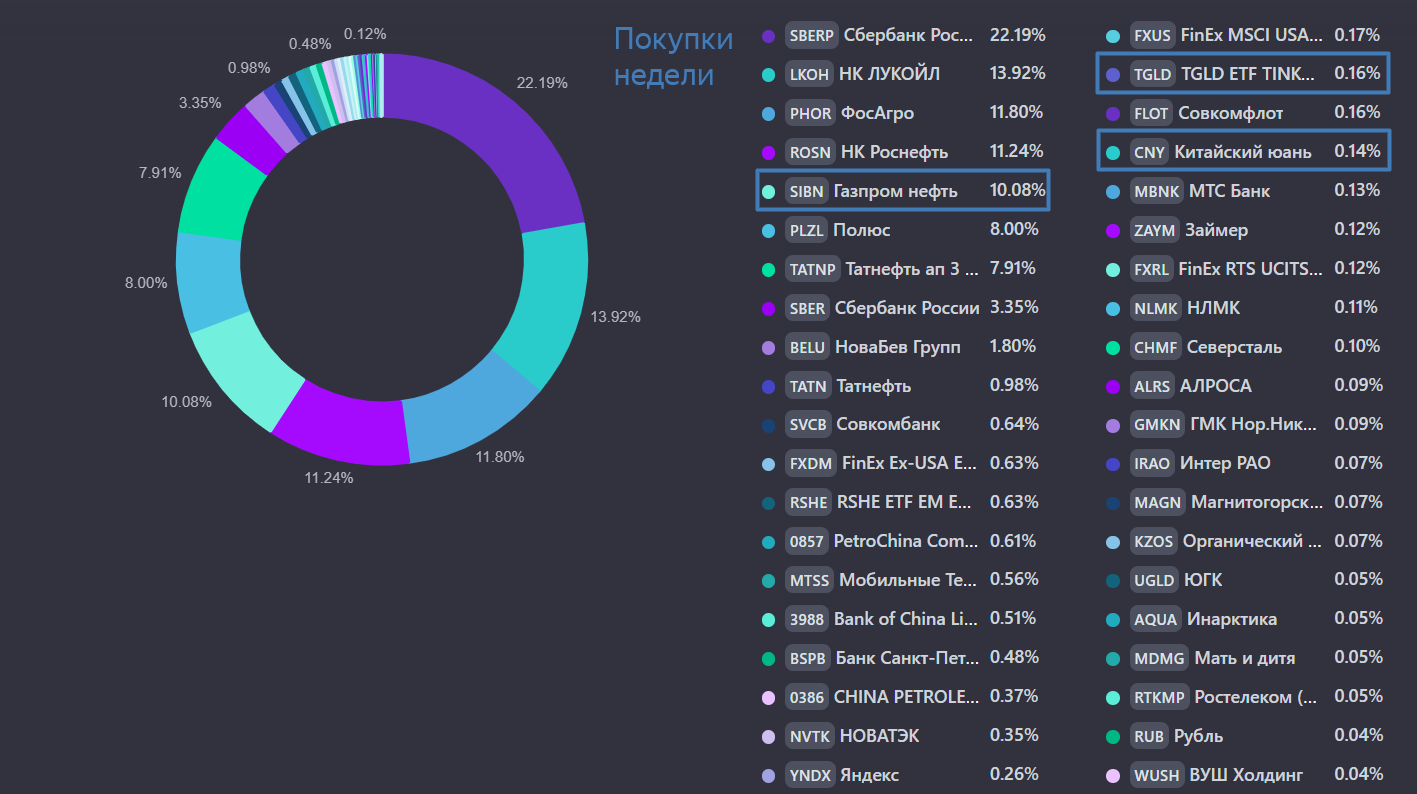
Task: Click the PHOR ticker badge
Action: click(811, 113)
